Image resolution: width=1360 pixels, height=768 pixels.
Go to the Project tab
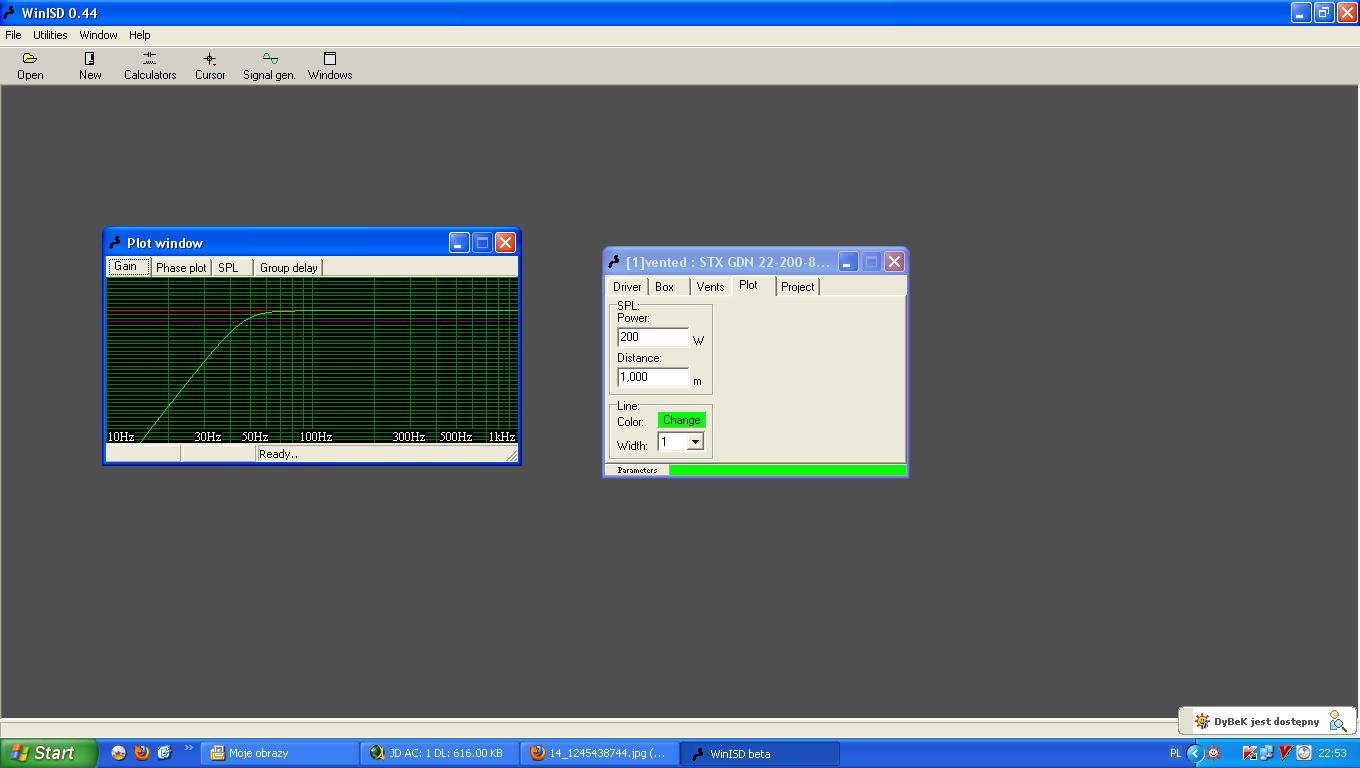point(797,287)
